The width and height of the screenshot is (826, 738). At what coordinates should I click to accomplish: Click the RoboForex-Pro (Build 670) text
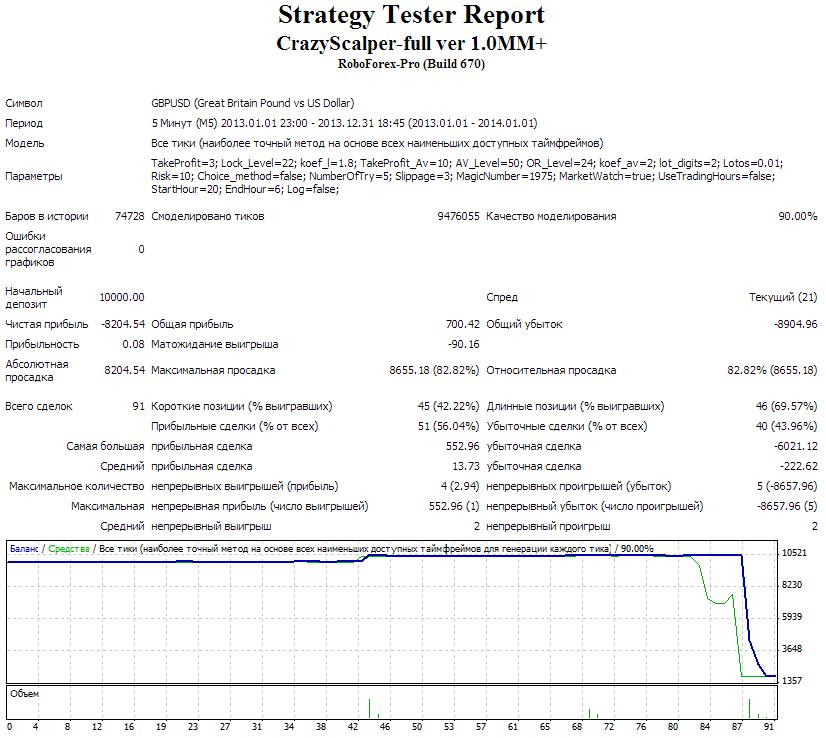pyautogui.click(x=411, y=64)
